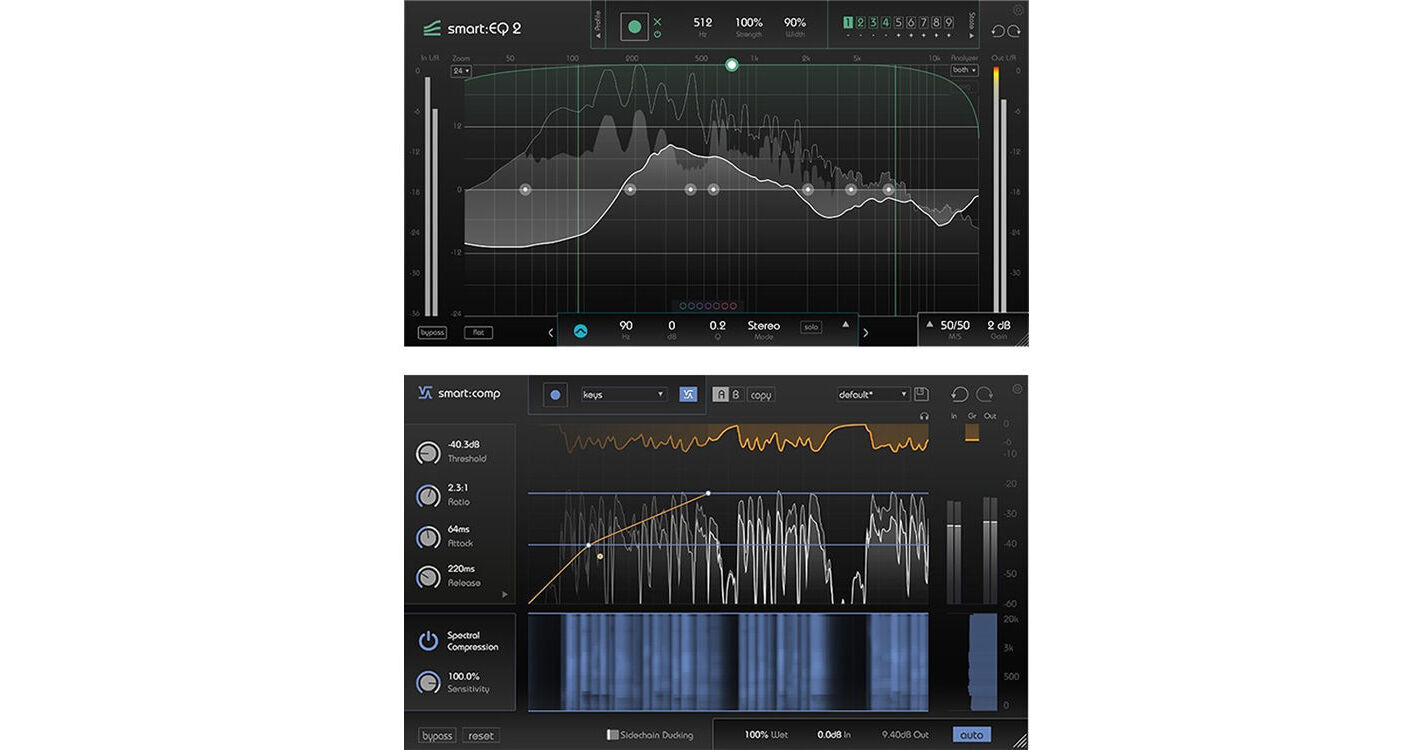This screenshot has height=750, width=1428.
Task: Solo the selected EQ band
Action: 811,326
